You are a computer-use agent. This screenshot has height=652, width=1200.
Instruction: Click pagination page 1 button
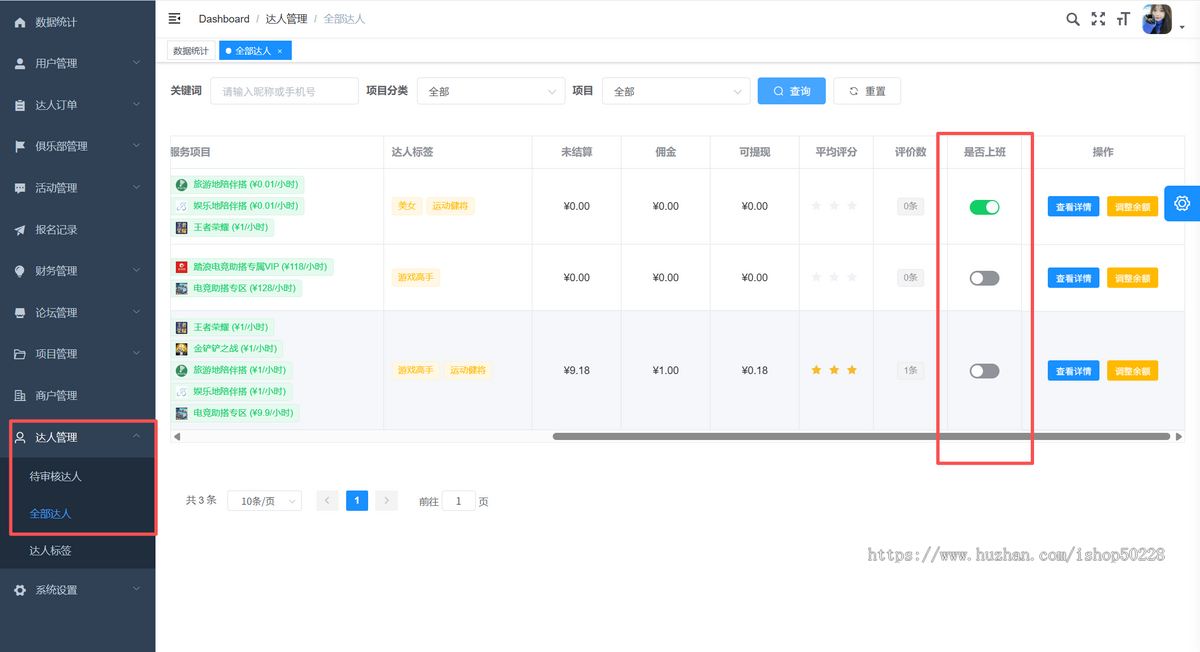click(357, 501)
